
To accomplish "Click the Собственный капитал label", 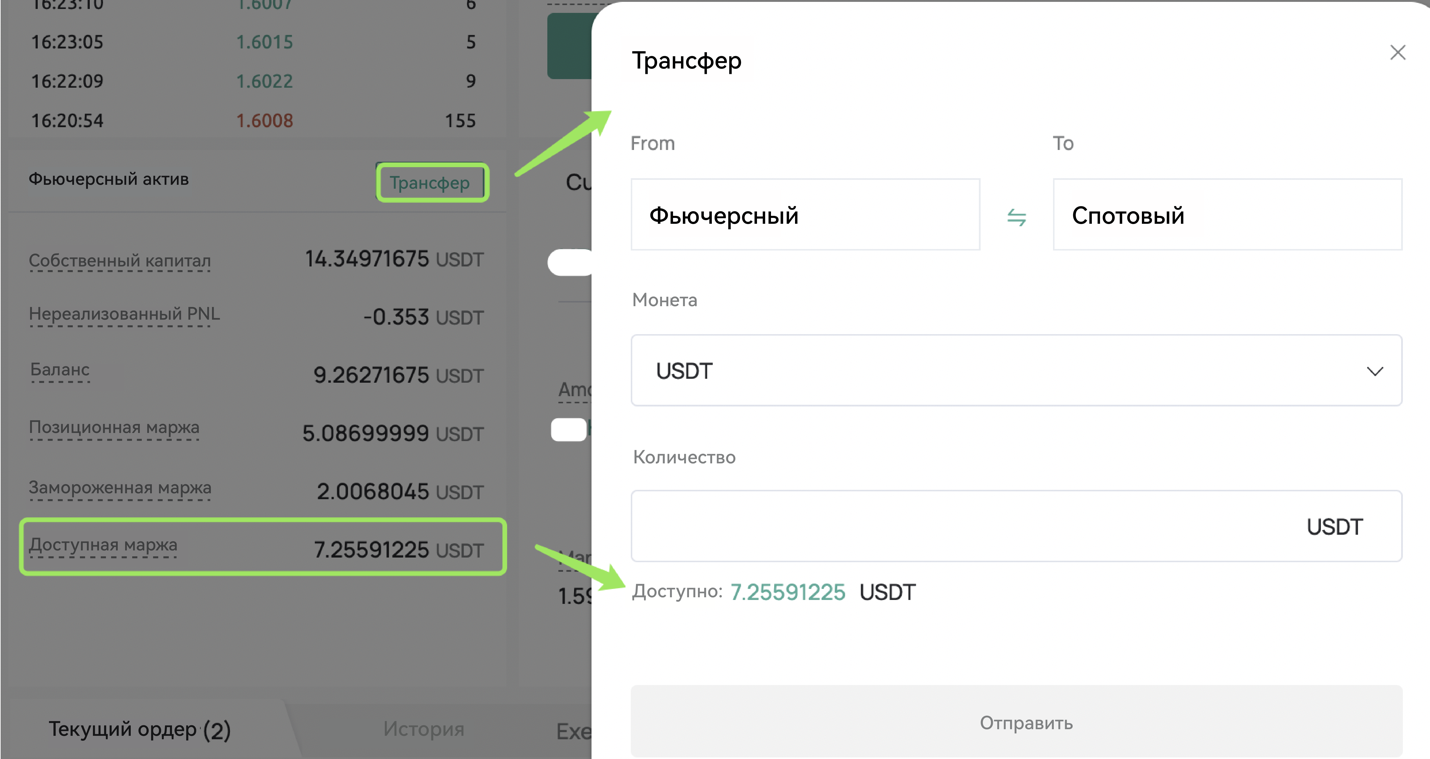I will tap(120, 261).
